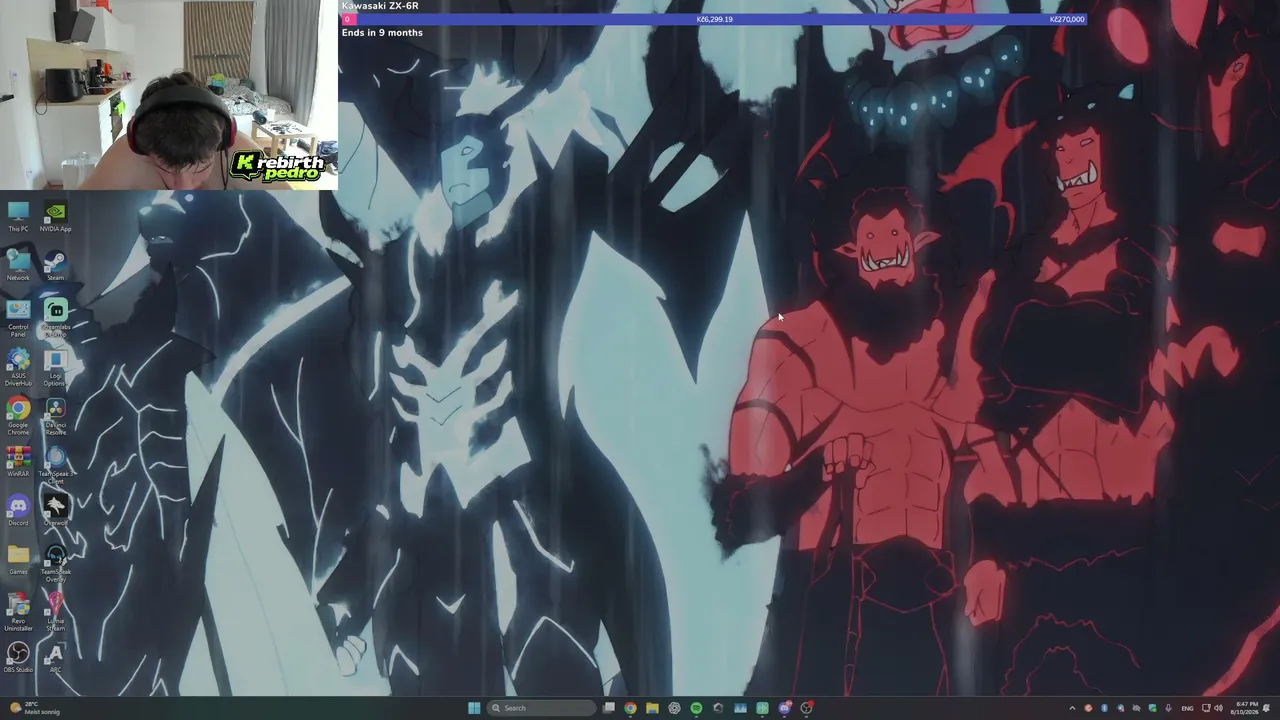Switch the ENG input language indicator
The image size is (1280, 720).
pyautogui.click(x=1187, y=708)
